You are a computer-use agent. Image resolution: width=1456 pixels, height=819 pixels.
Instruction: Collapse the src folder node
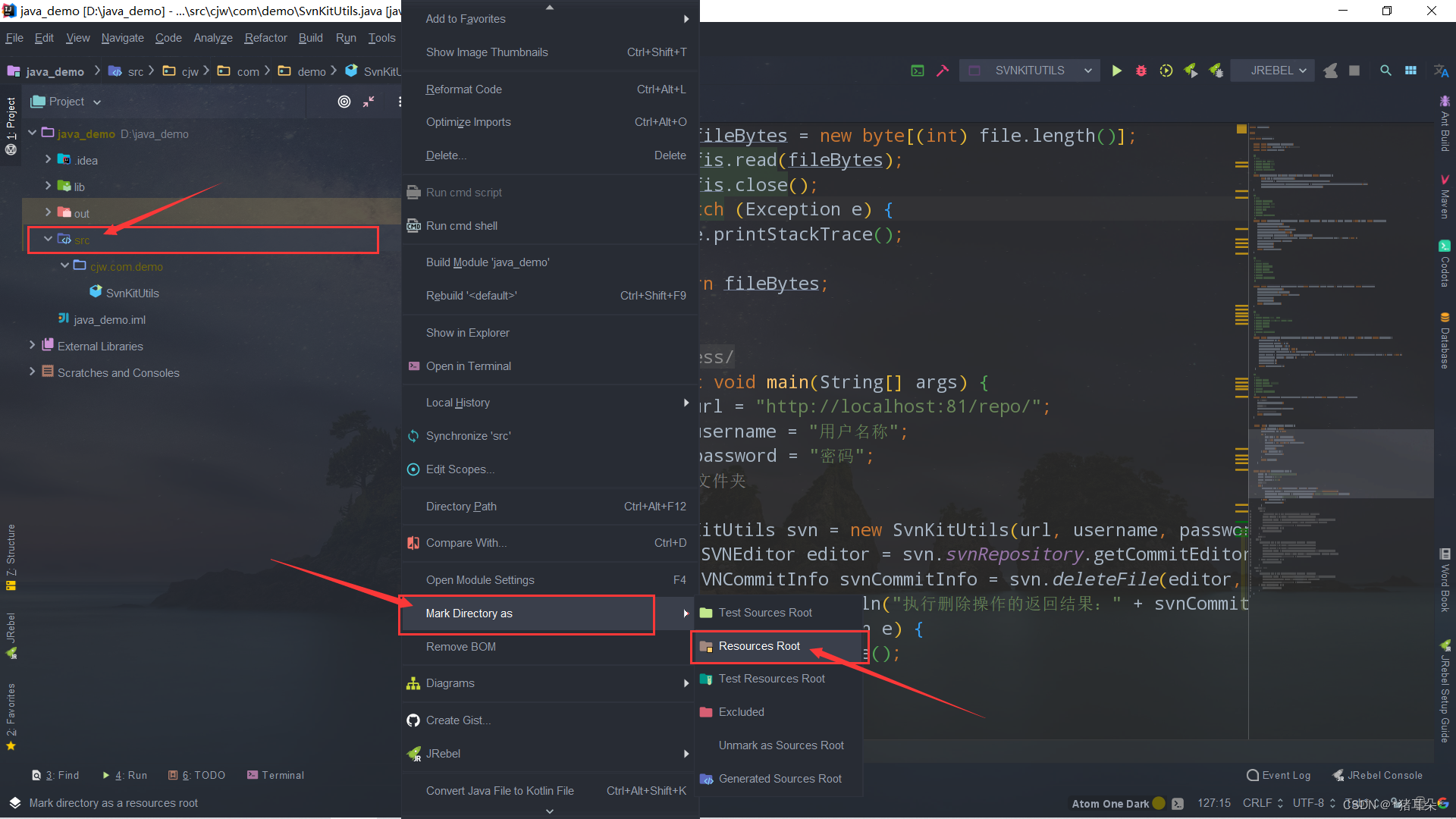(x=48, y=239)
